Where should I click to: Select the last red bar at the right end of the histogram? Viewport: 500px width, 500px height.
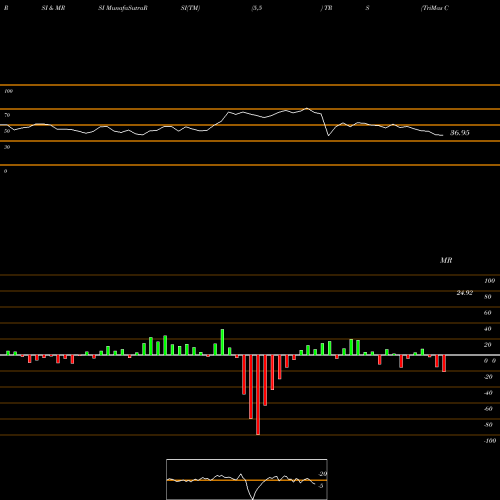coord(444,363)
